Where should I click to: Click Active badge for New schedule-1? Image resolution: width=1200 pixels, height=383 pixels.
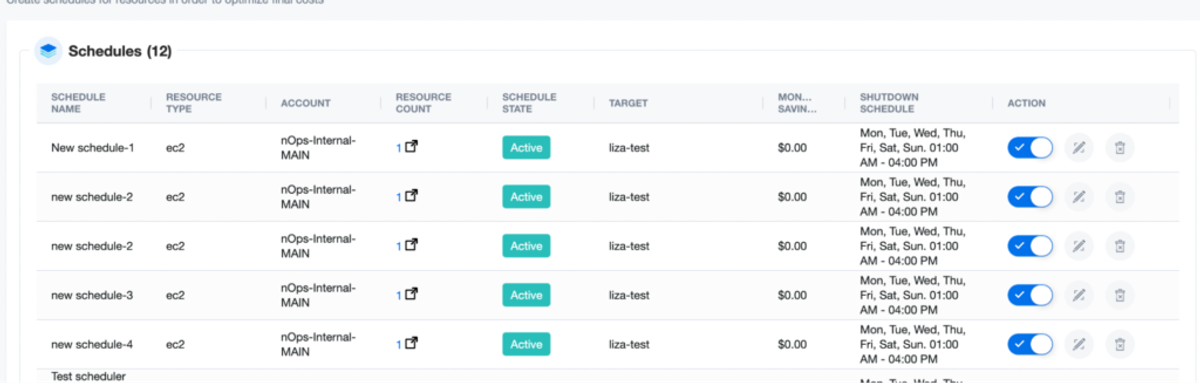pyautogui.click(x=526, y=148)
